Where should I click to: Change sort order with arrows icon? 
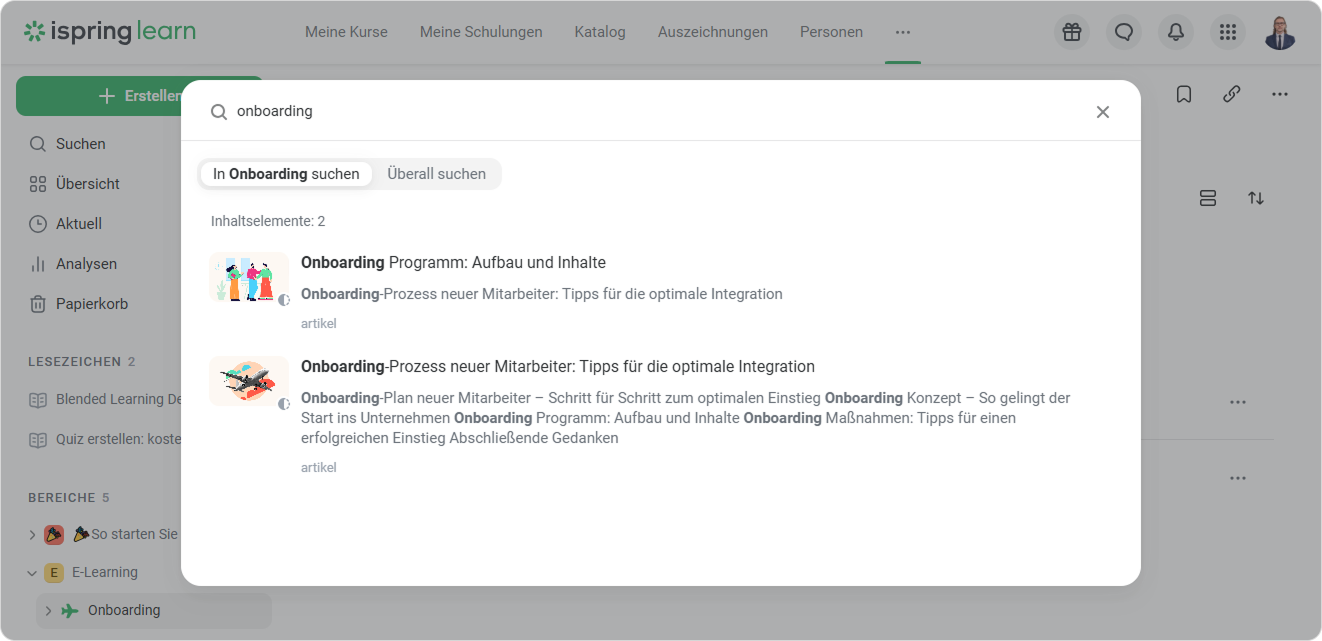coord(1256,198)
